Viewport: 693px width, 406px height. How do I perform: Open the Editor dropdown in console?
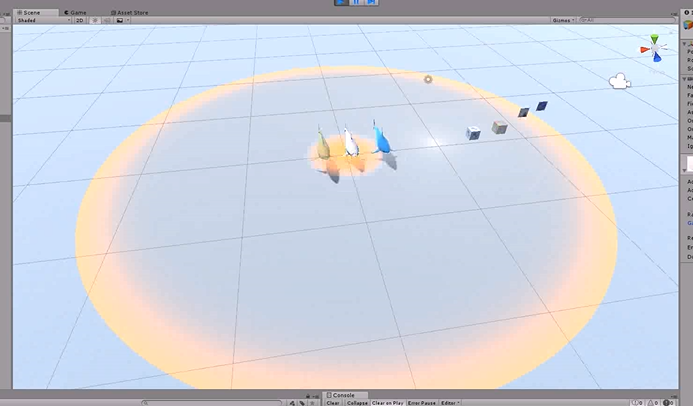coord(450,403)
